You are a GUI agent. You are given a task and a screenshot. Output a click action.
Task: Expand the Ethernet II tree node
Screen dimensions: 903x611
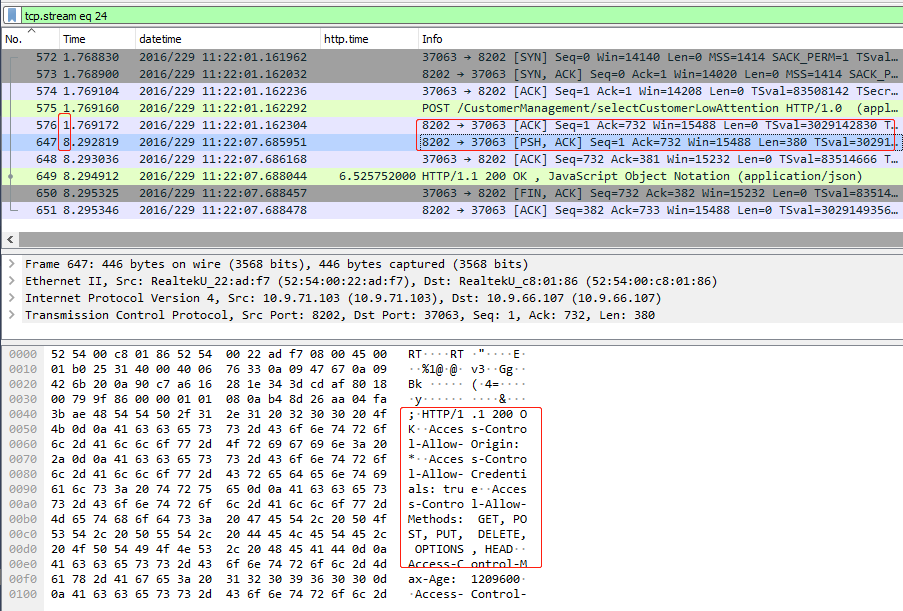11,281
